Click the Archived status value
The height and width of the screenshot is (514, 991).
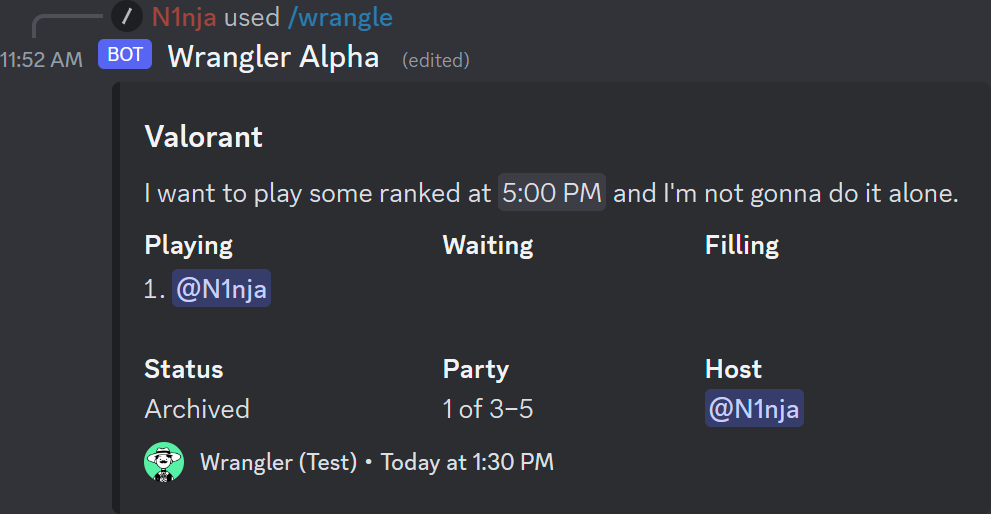click(197, 409)
